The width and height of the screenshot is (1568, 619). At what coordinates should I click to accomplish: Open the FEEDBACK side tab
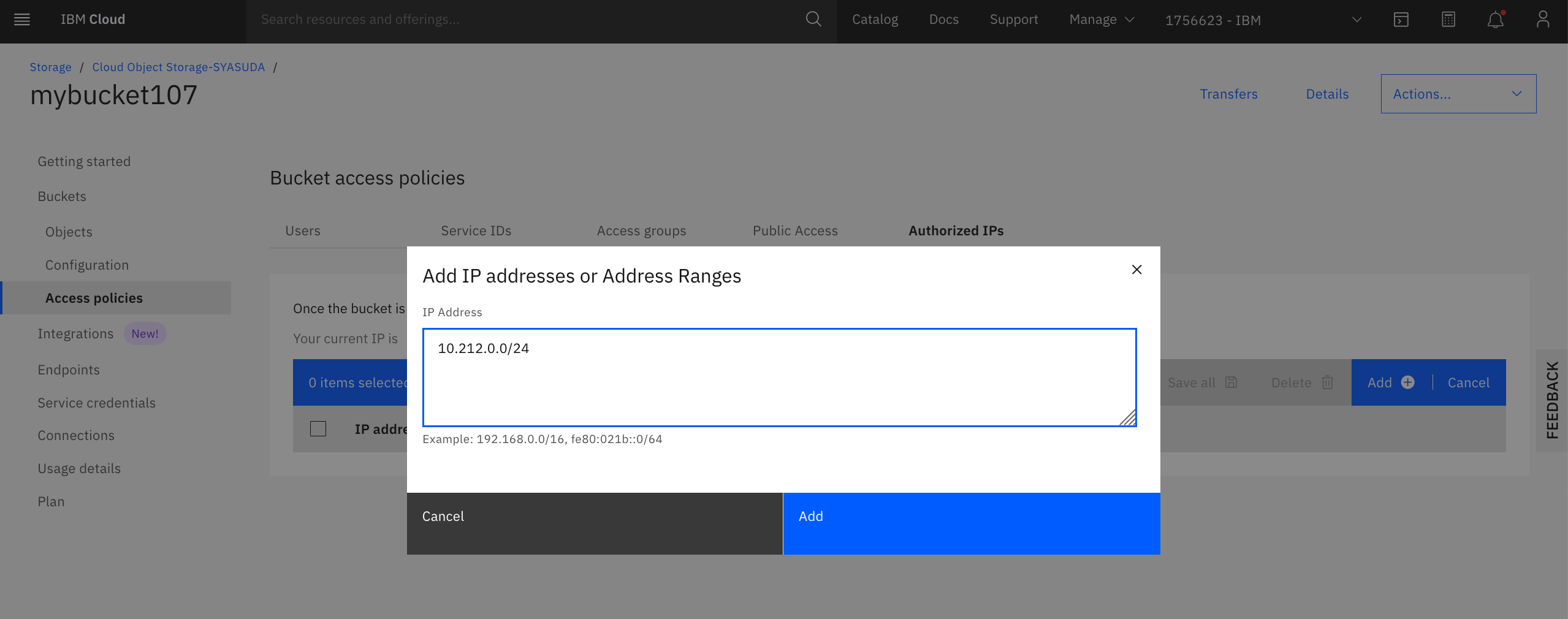point(1552,400)
